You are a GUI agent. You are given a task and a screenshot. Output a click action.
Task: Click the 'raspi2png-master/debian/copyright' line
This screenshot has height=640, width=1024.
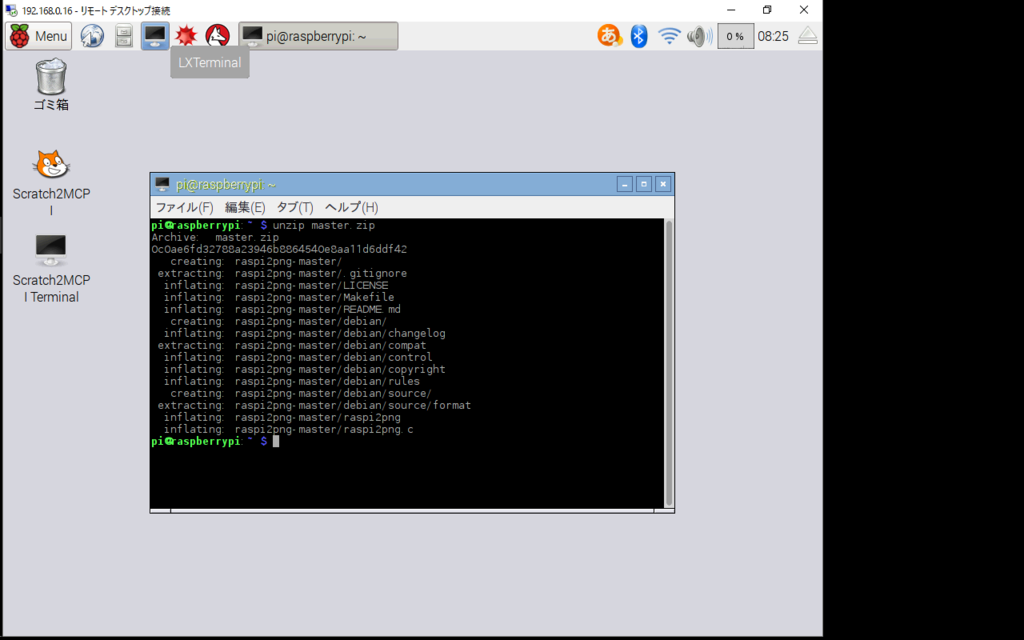[x=340, y=369]
